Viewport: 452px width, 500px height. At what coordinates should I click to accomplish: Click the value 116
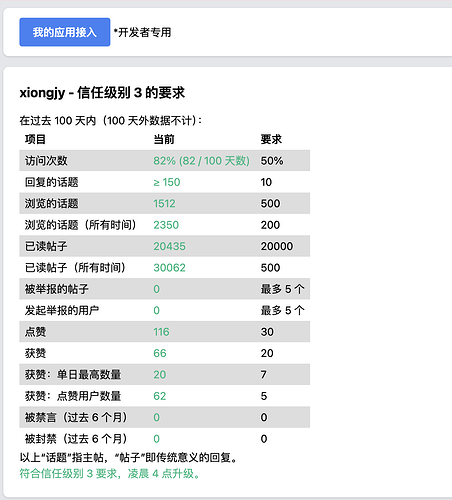(161, 332)
